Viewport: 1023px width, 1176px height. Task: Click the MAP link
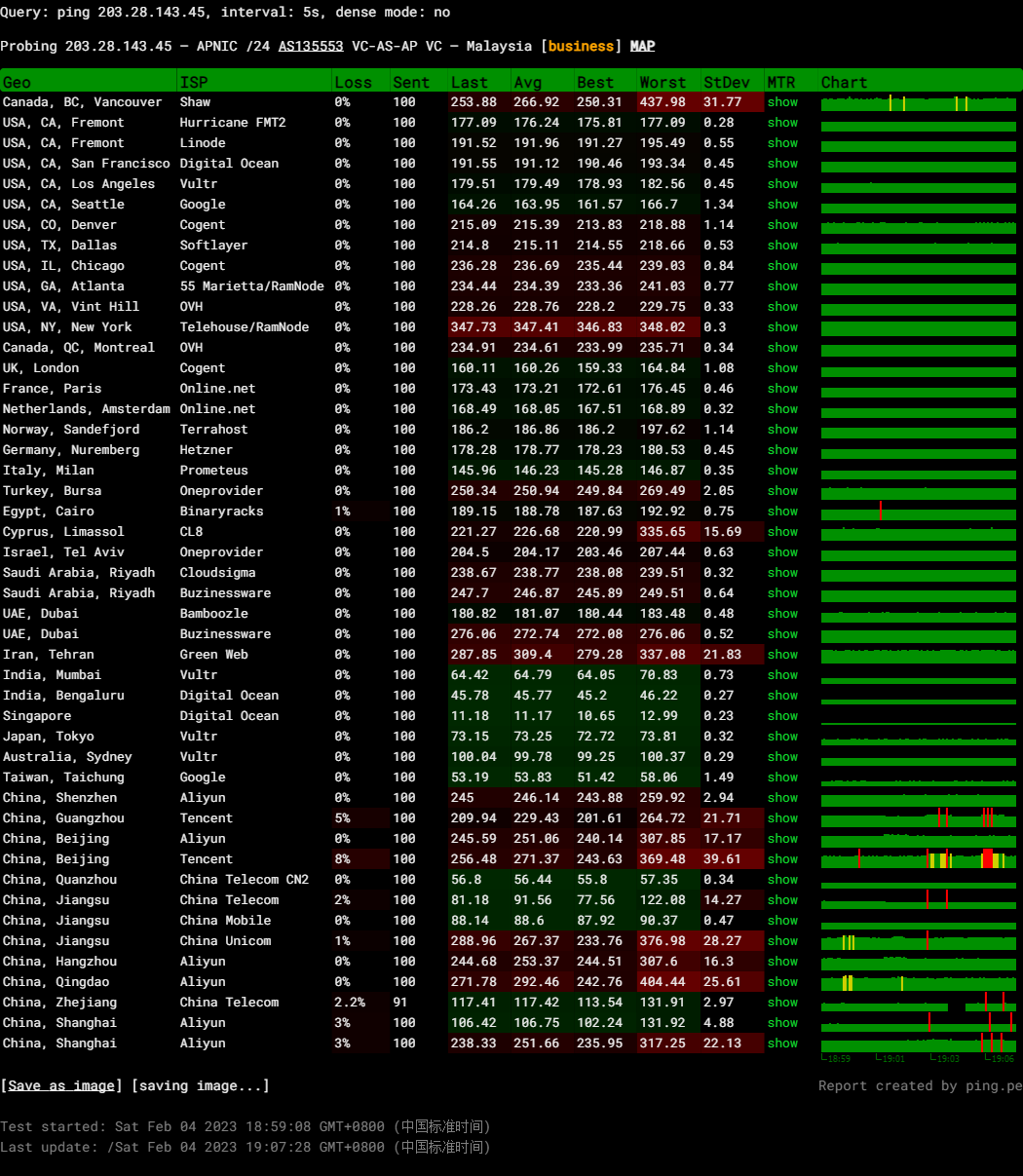click(642, 47)
